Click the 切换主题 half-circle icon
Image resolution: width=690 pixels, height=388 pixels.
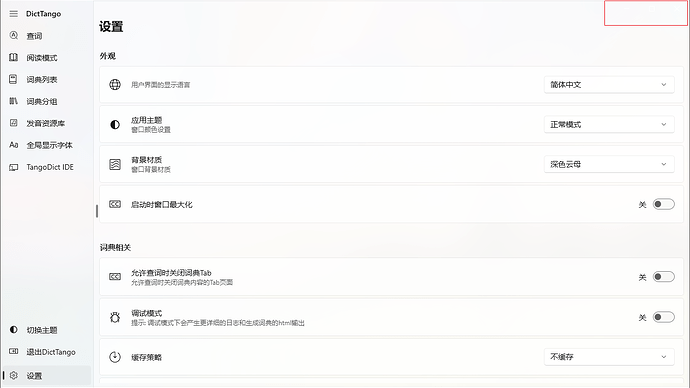(14, 329)
